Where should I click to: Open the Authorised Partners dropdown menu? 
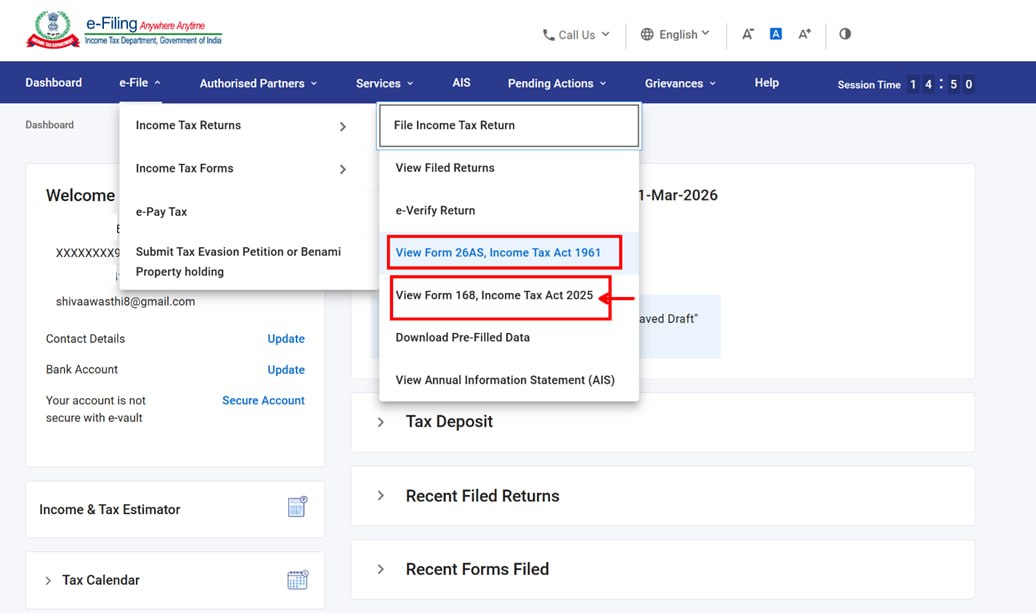tap(258, 83)
